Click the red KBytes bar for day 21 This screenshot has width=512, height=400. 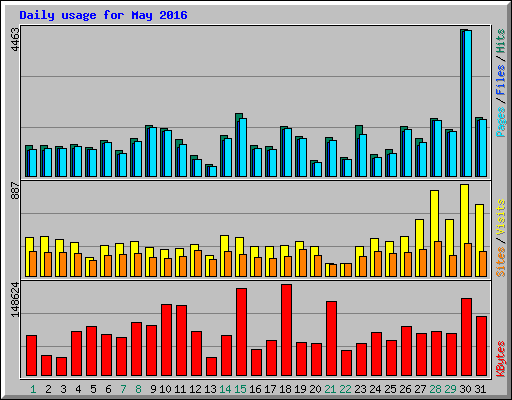(x=331, y=339)
